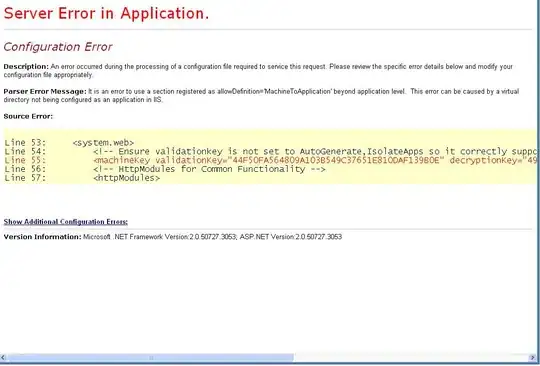
Task: Select the Line 53 system.web code line
Action: click(x=69, y=143)
